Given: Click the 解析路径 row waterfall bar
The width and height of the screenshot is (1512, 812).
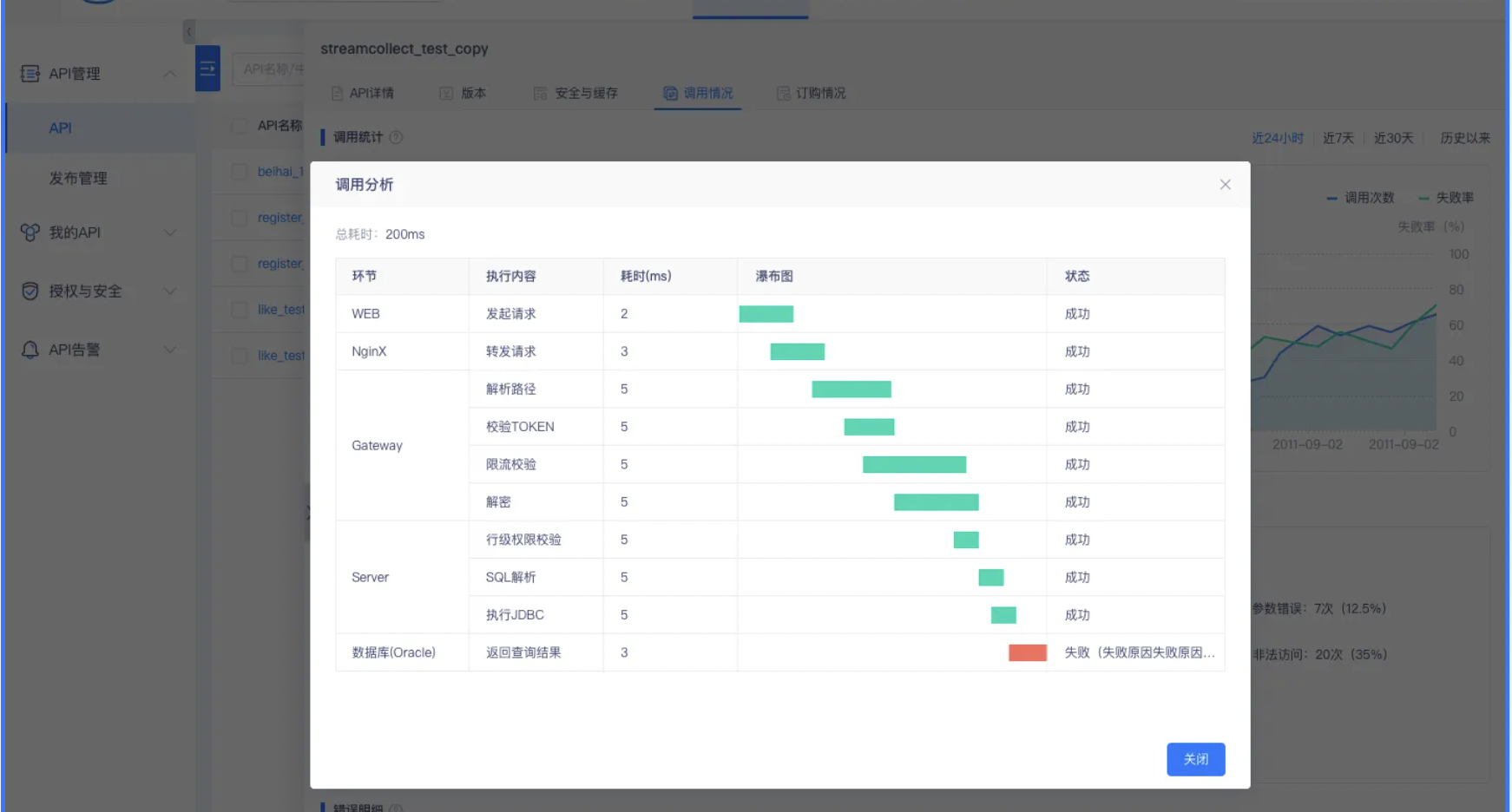Looking at the screenshot, I should [x=851, y=389].
